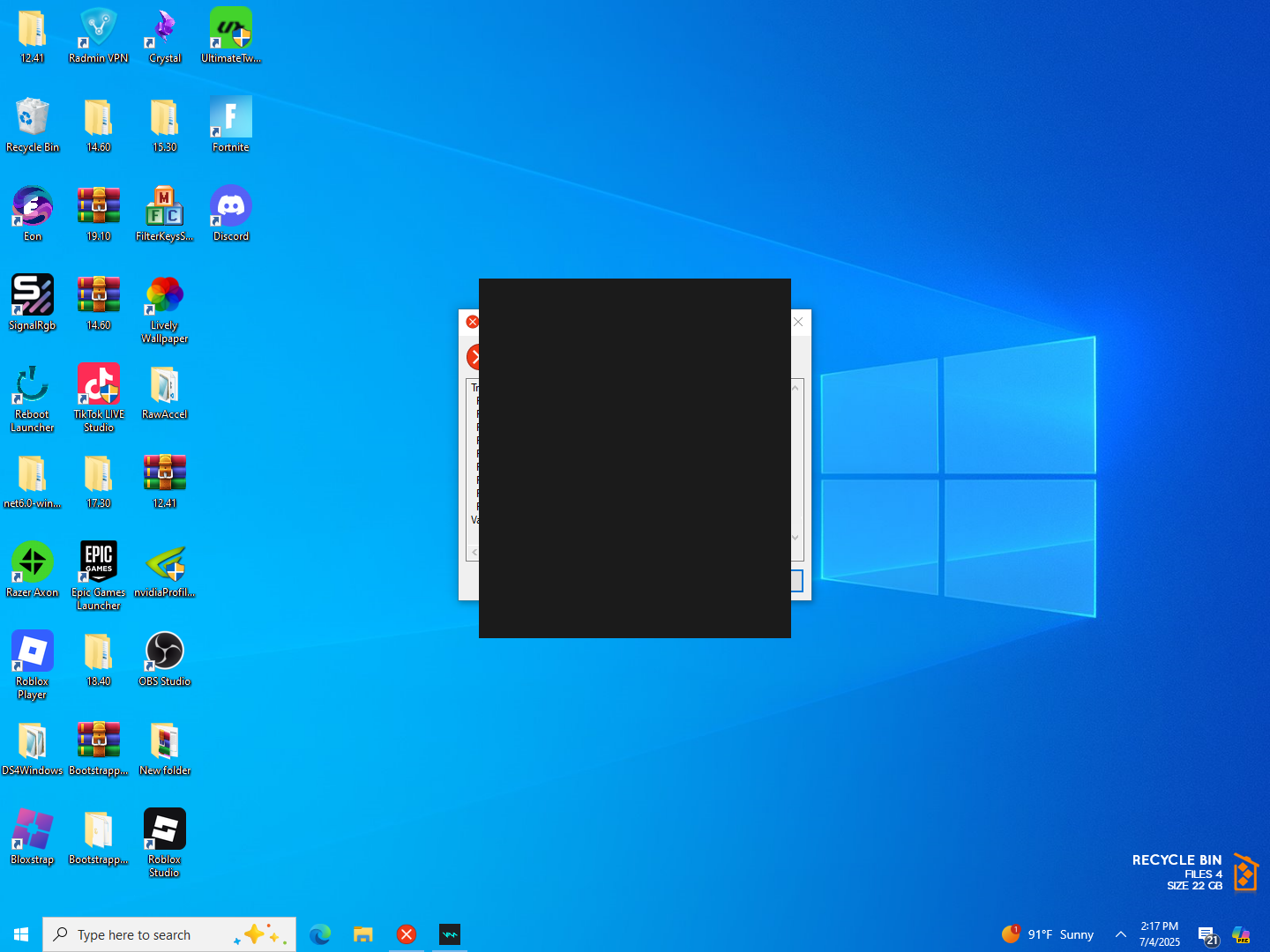Expand the hidden system tray icons
Viewport: 1270px width, 952px height.
[x=1120, y=934]
